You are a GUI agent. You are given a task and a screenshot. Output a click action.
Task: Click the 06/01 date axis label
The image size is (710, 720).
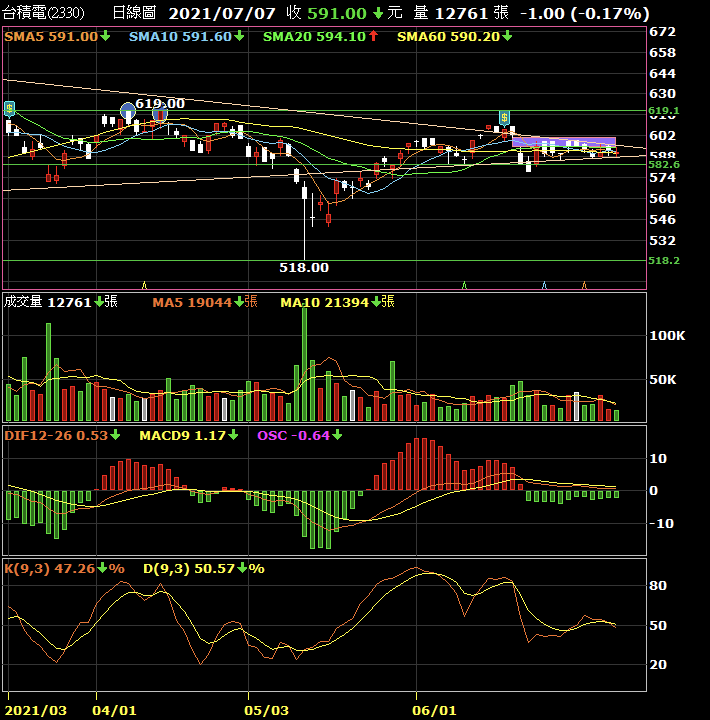(x=434, y=711)
